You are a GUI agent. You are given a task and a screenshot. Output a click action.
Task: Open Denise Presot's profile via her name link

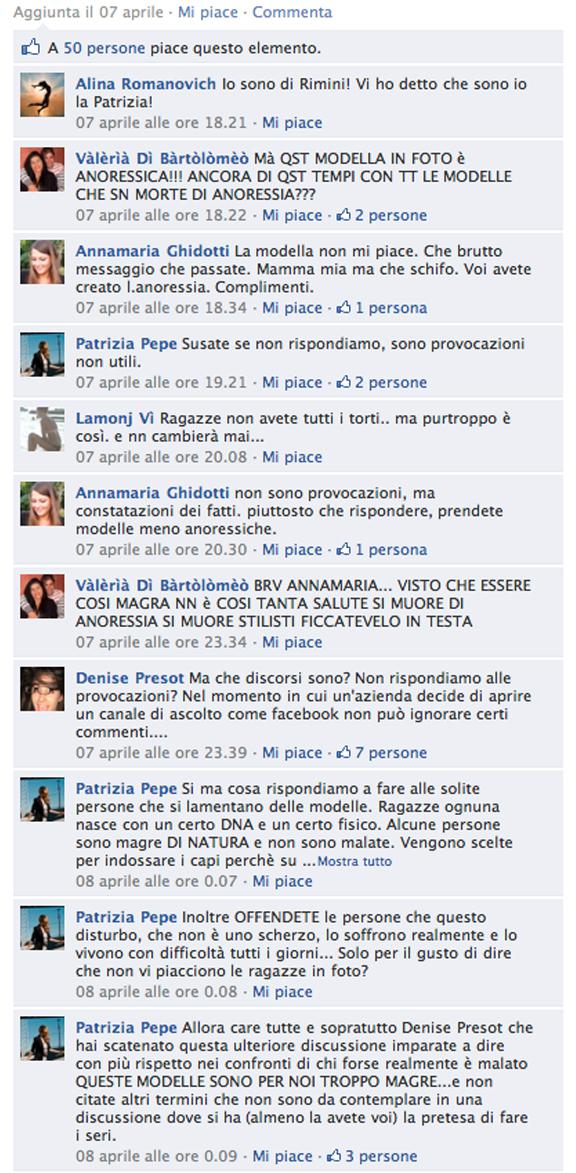[129, 678]
